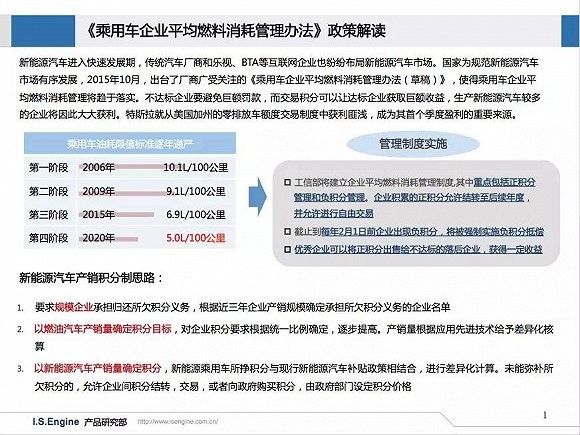Click underlined text 并允许进行自由交易
Screen dimensions: 580x435
pyautogui.click(x=333, y=213)
